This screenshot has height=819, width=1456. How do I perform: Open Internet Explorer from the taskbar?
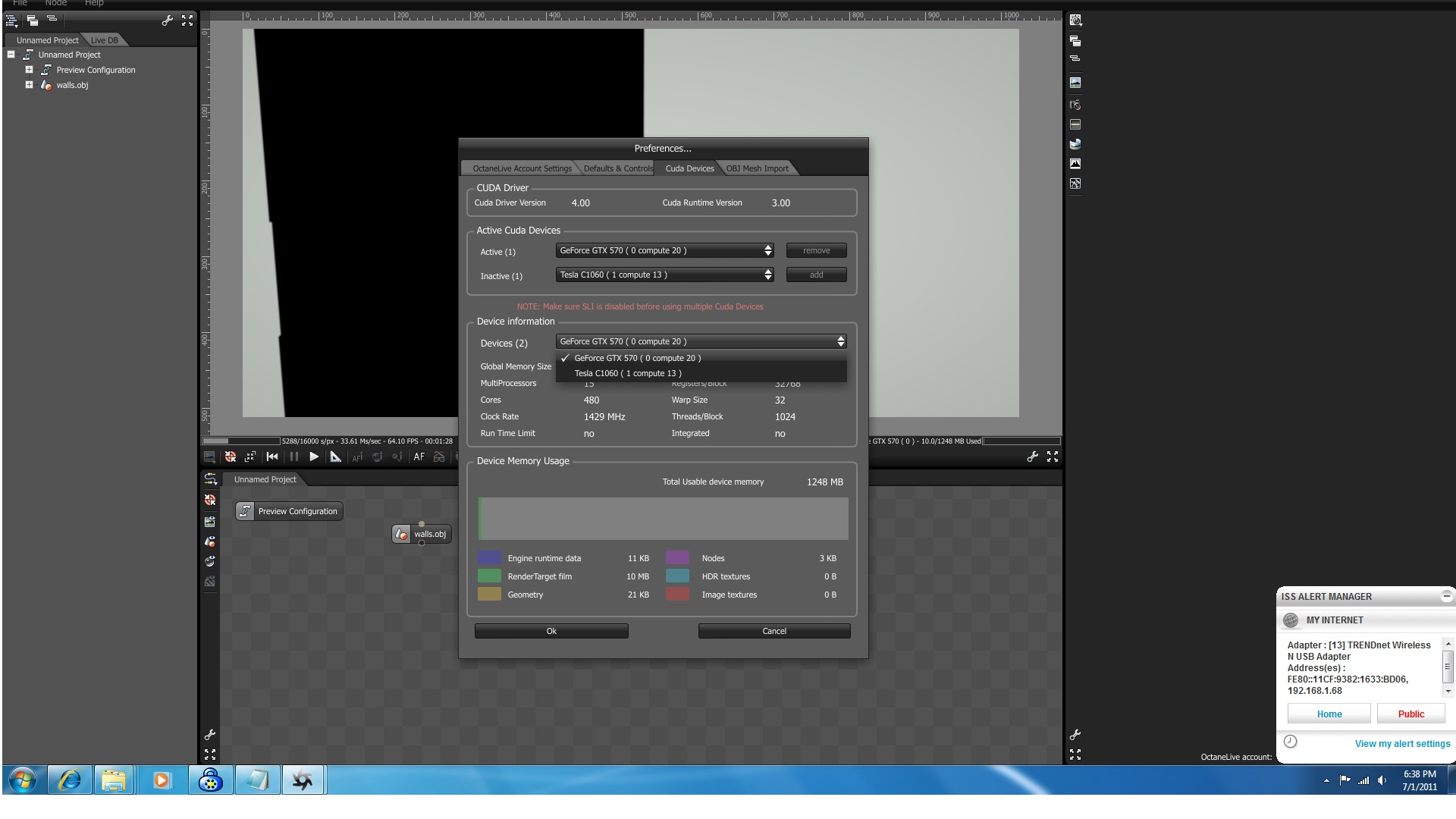[x=70, y=780]
